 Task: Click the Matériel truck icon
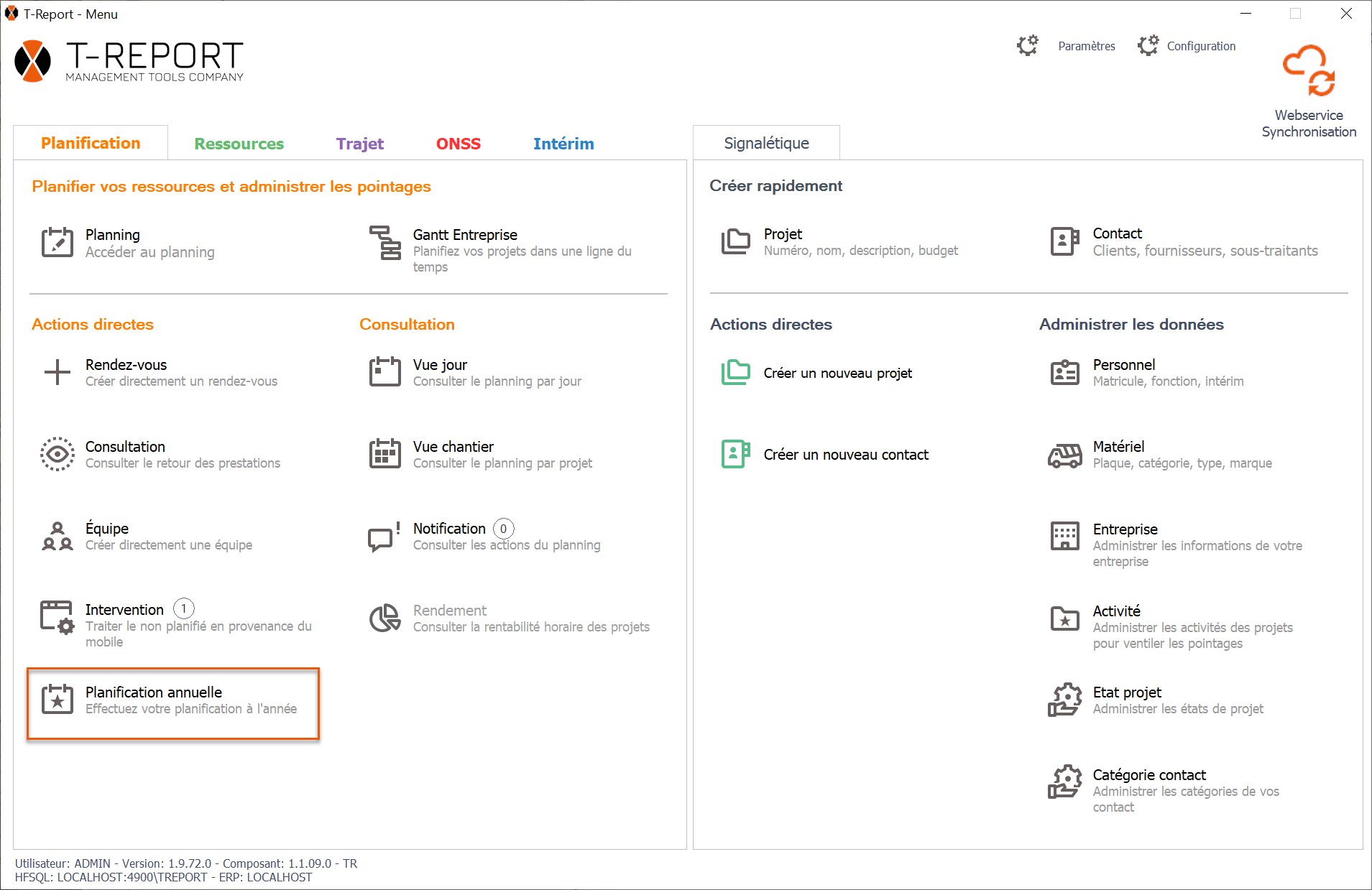coord(1064,455)
